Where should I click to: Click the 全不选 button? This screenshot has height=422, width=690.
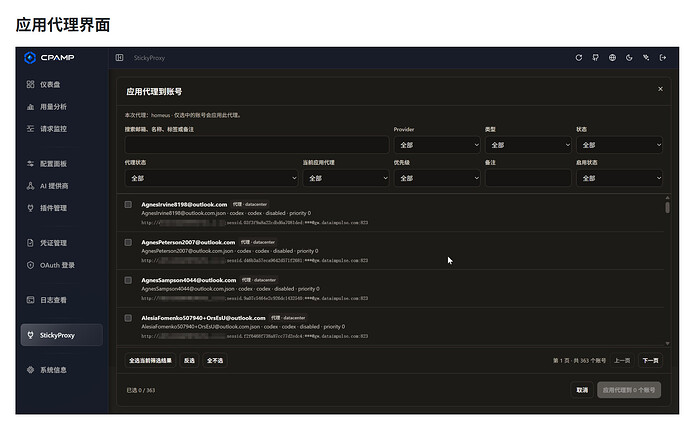215,360
